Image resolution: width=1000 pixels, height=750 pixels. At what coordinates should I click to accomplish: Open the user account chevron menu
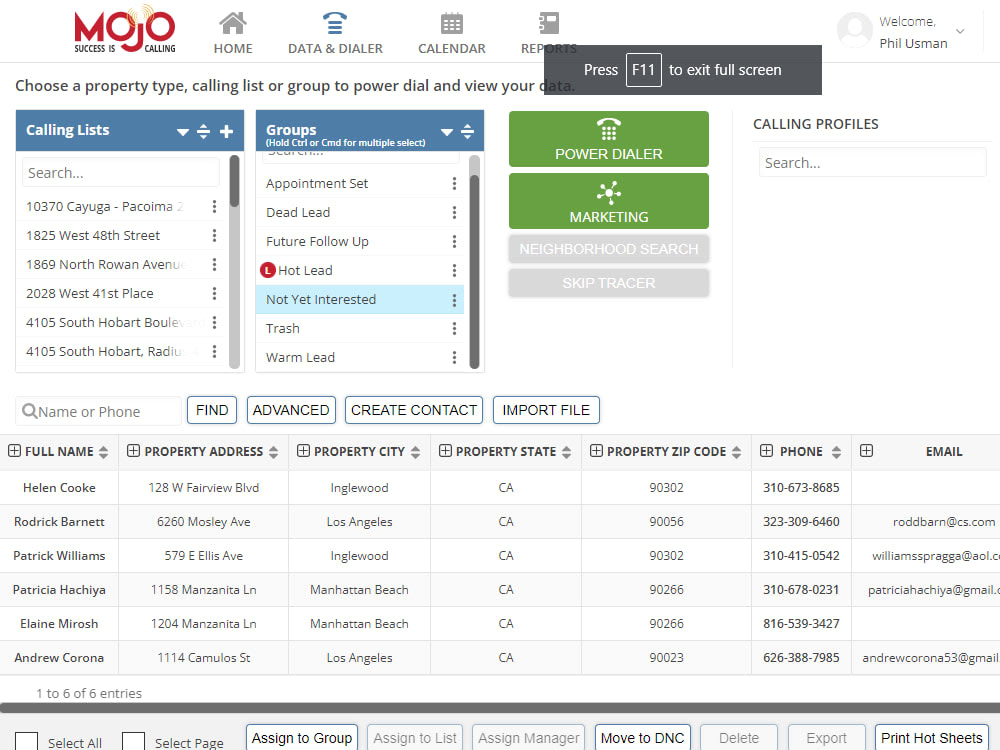(x=960, y=31)
